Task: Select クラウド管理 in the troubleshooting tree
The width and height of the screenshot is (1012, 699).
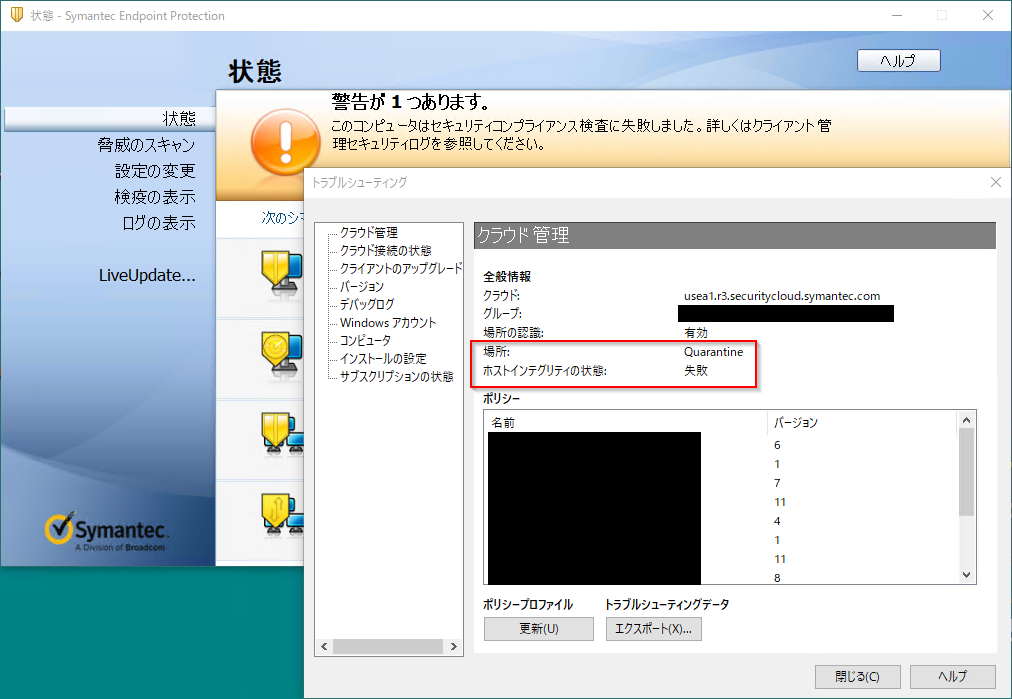Action: pos(369,232)
